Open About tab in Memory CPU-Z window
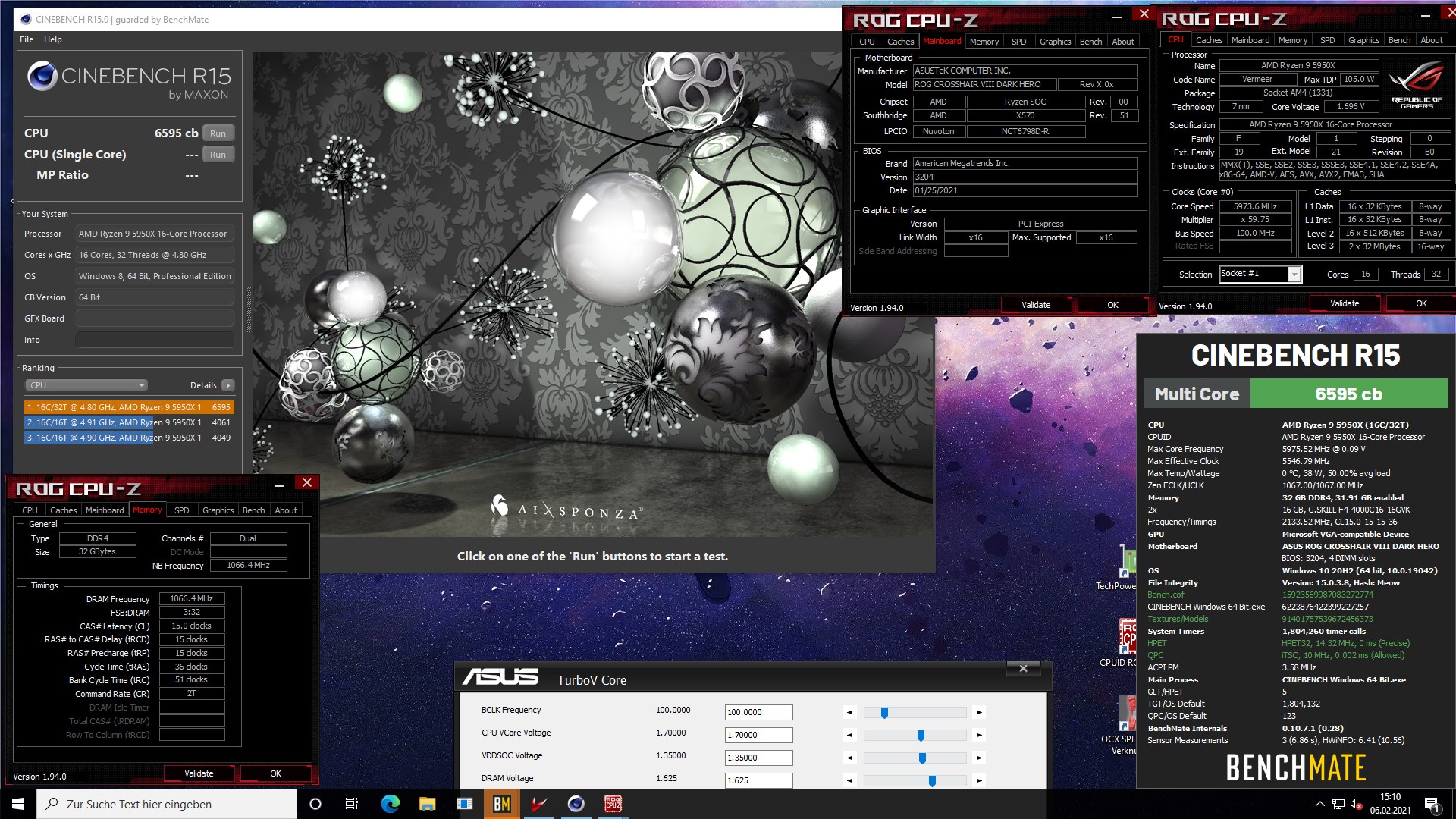The width and height of the screenshot is (1456, 819). 286,510
